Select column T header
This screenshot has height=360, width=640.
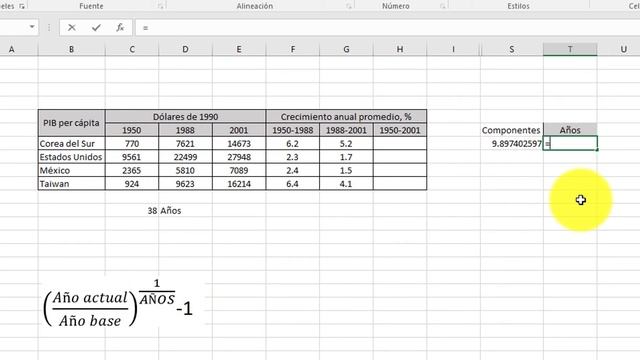[570, 49]
